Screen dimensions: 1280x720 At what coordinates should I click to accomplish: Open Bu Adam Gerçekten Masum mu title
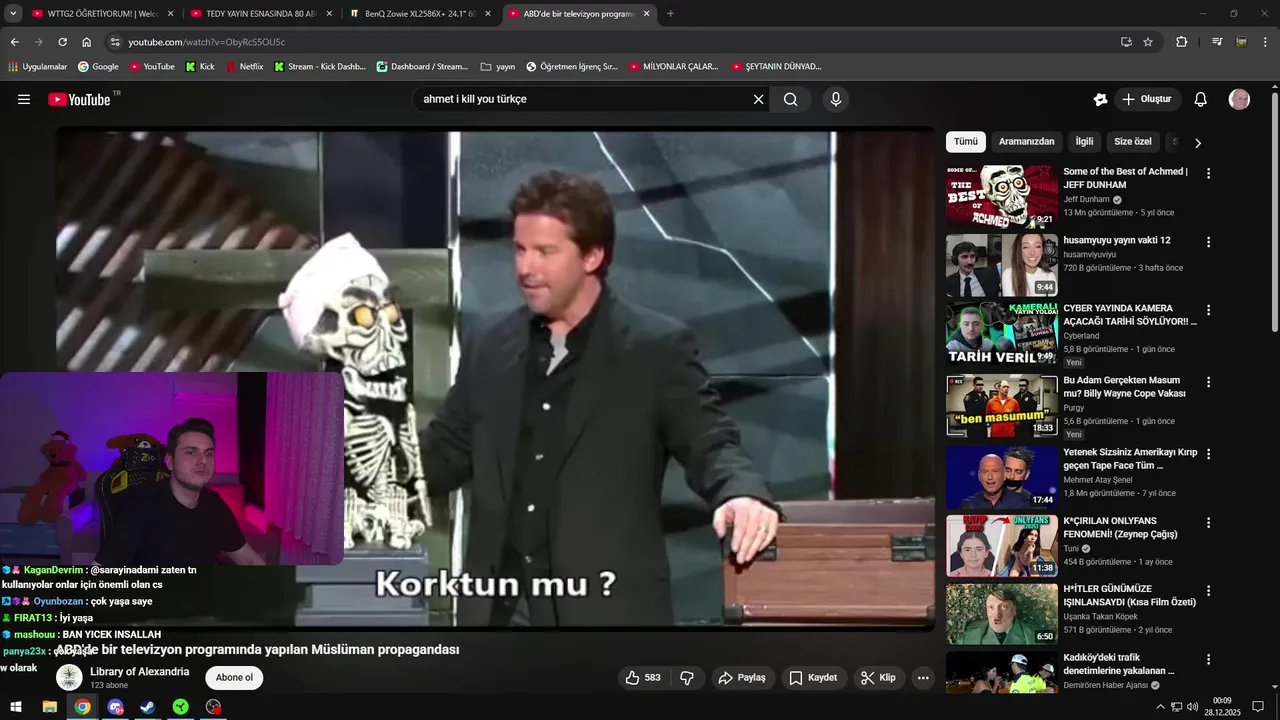(1125, 387)
